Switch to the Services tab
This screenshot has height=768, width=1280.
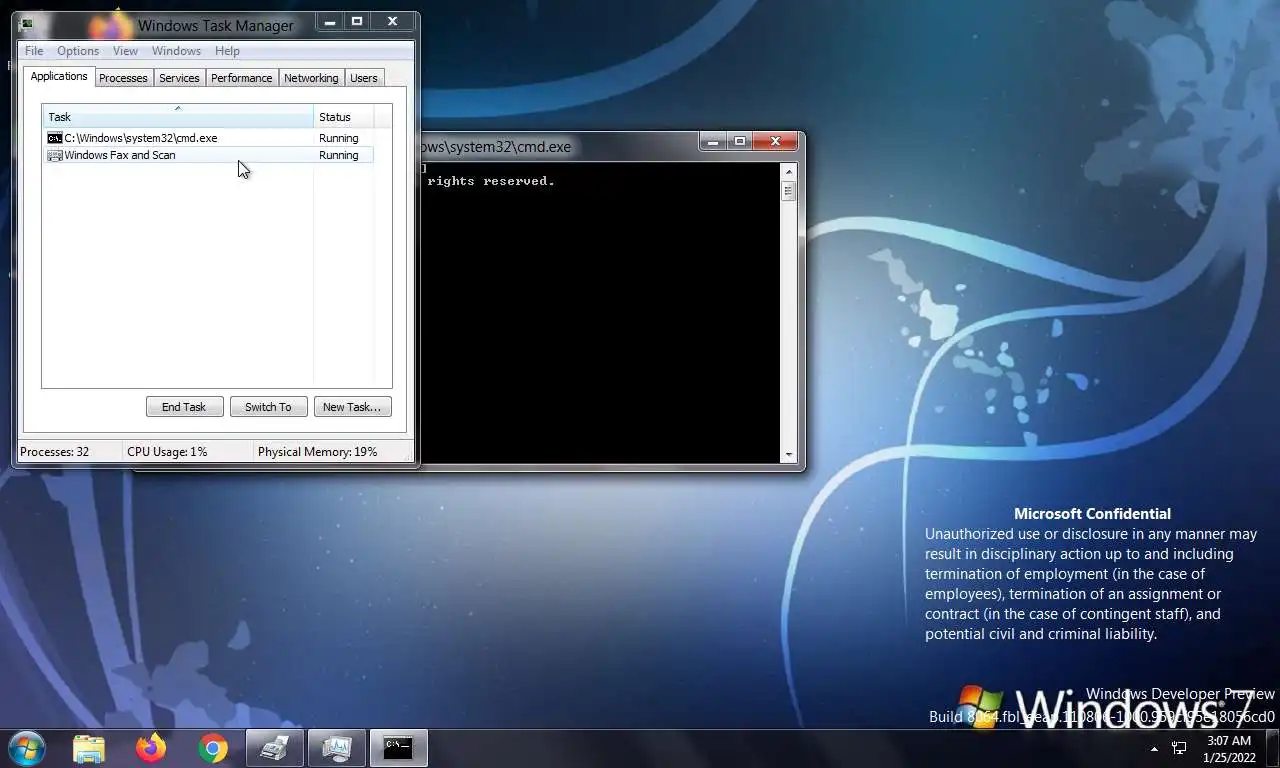tap(179, 78)
